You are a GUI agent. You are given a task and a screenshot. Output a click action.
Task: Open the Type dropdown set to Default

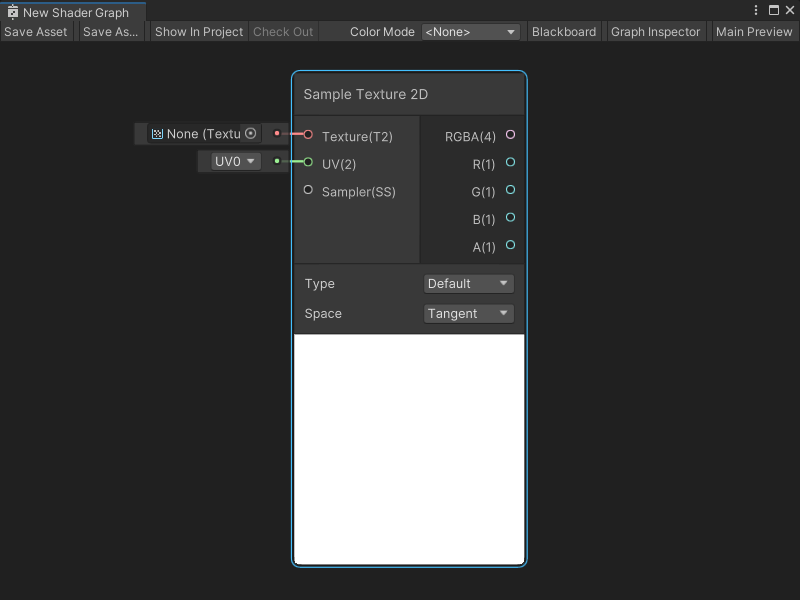[468, 283]
